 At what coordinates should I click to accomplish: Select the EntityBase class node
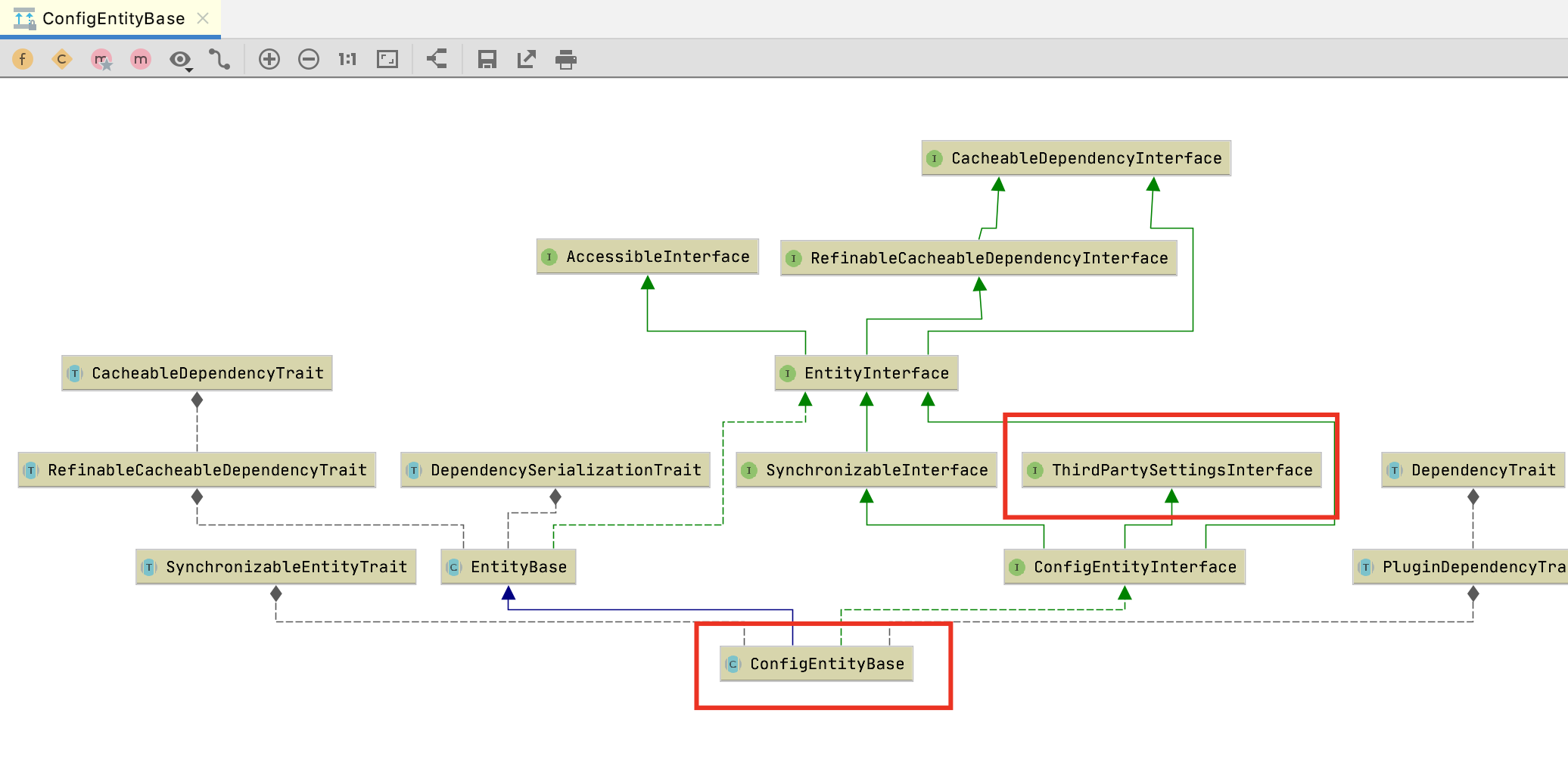pyautogui.click(x=509, y=567)
